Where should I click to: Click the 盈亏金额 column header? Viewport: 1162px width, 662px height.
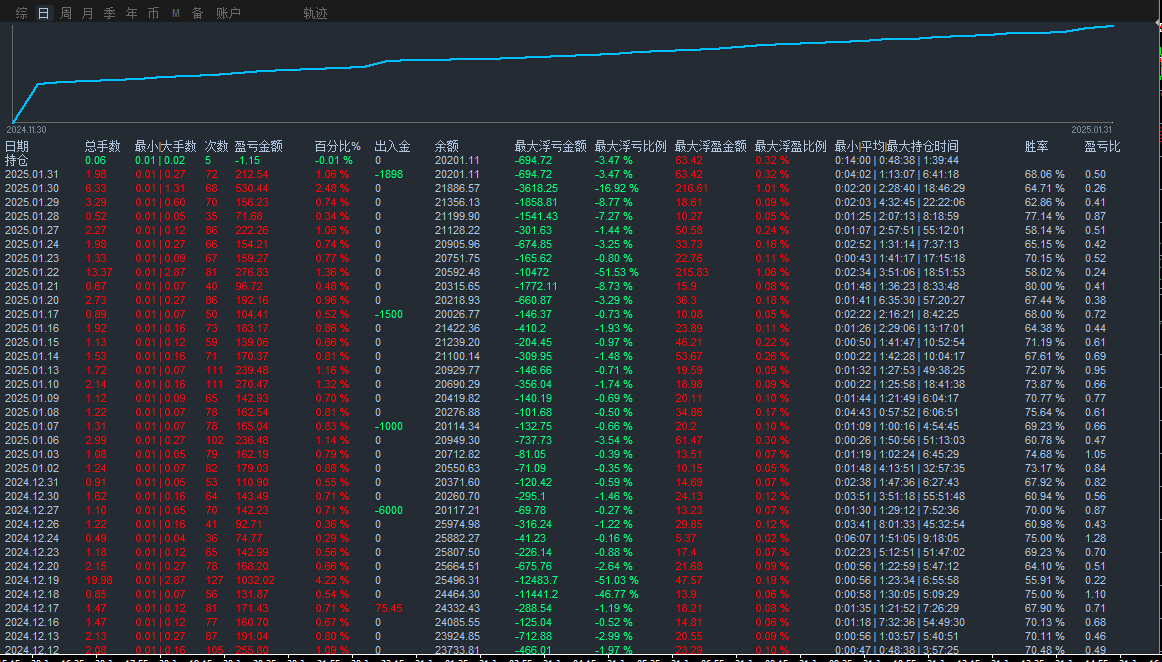click(x=259, y=146)
